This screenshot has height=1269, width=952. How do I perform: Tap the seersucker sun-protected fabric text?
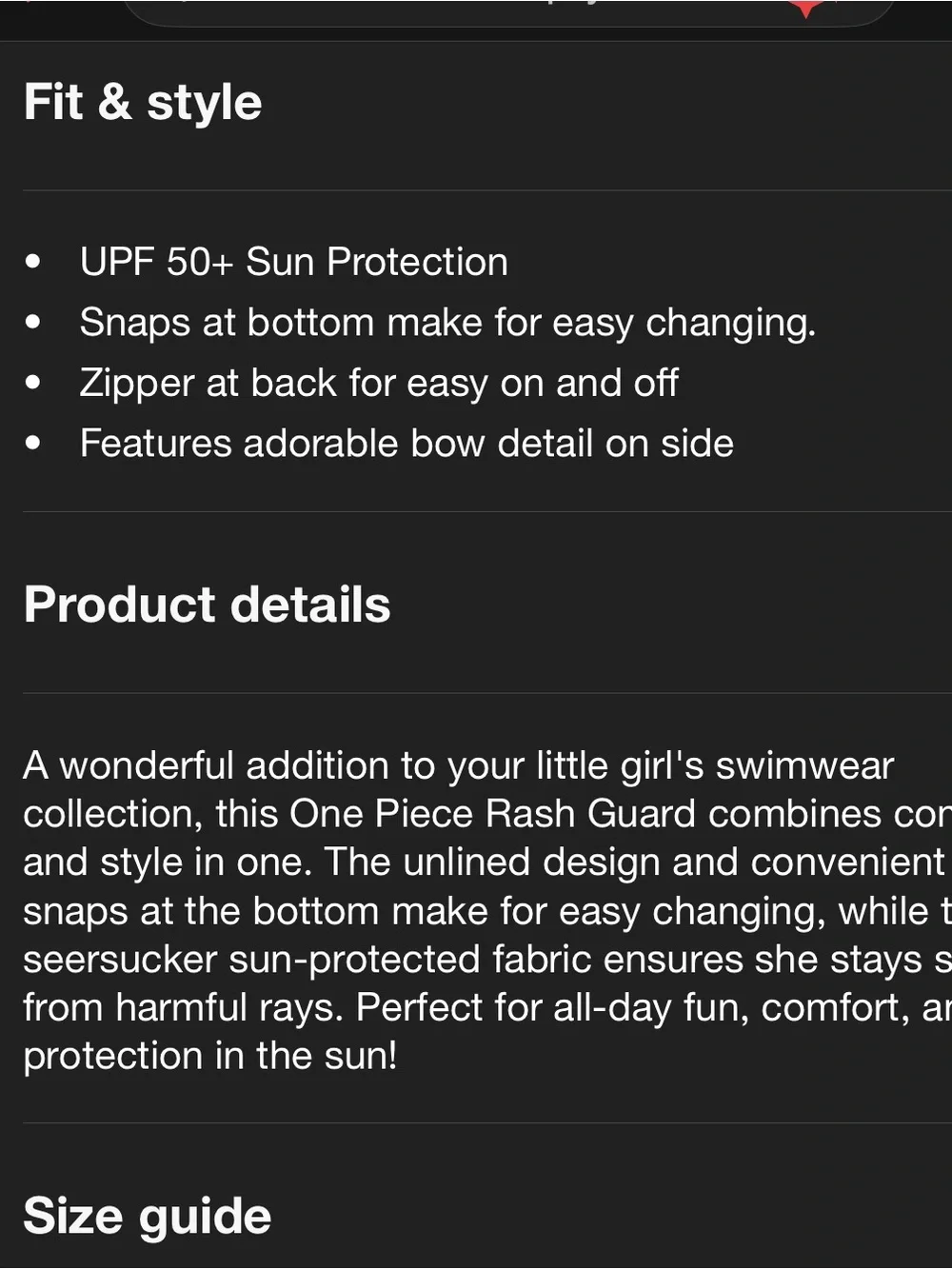308,959
